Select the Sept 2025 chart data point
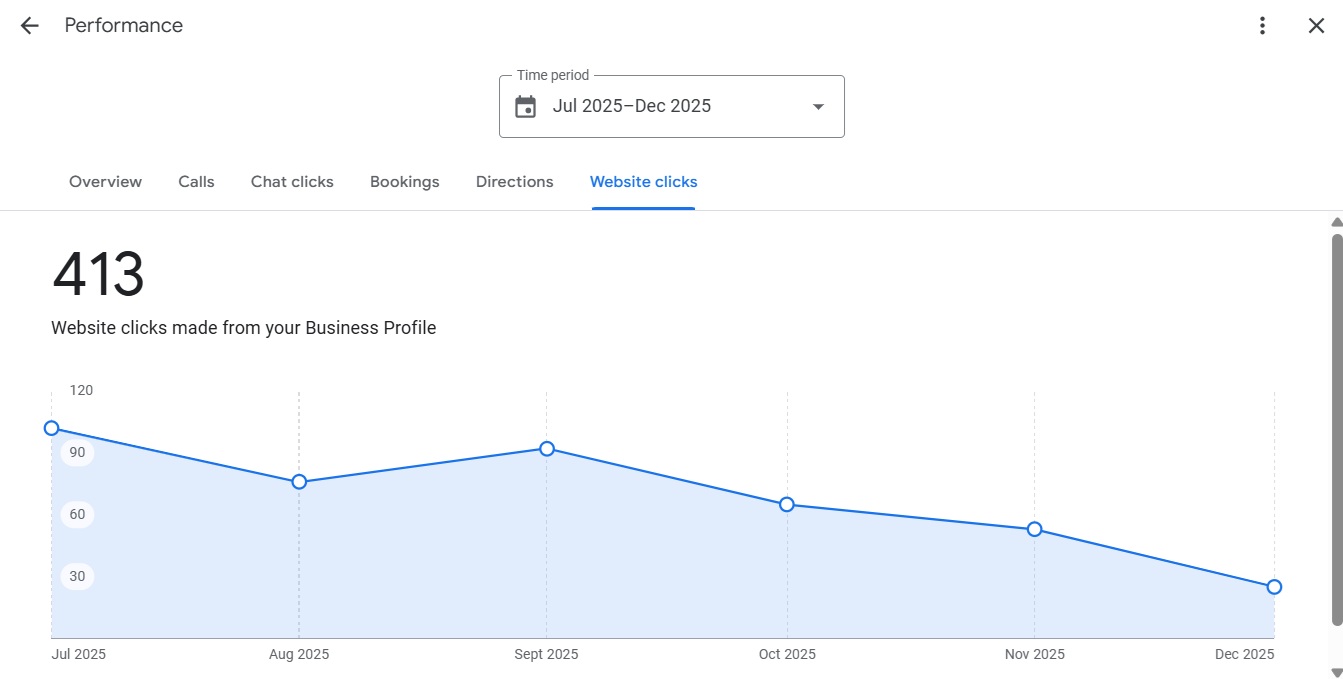The width and height of the screenshot is (1343, 679). pyautogui.click(x=547, y=449)
